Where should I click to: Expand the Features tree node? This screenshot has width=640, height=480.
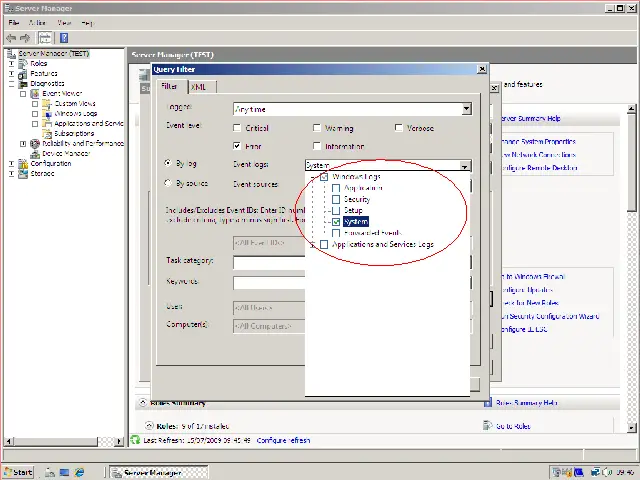(11, 74)
